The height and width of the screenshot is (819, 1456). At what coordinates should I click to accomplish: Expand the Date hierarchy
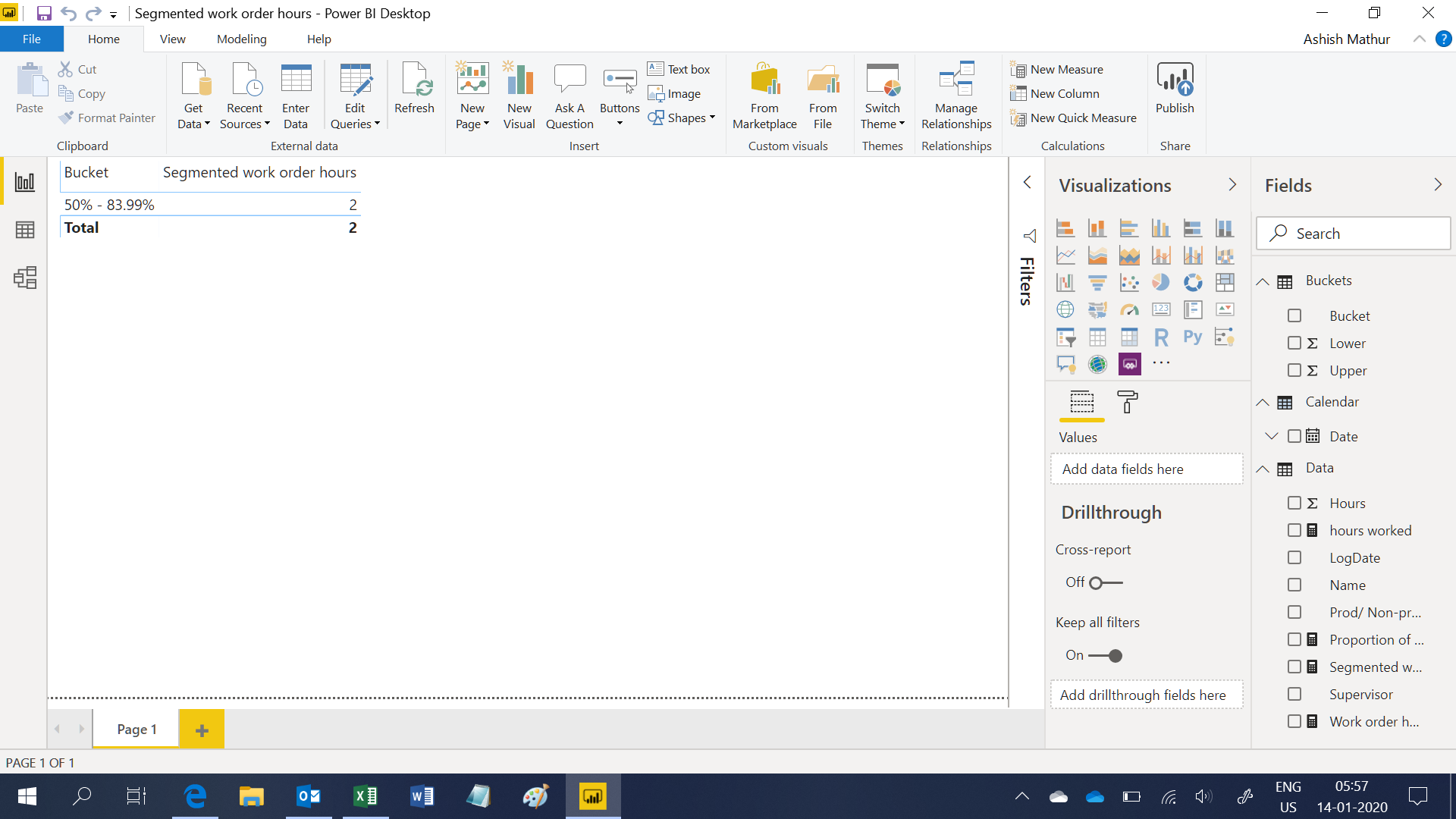coord(1272,436)
